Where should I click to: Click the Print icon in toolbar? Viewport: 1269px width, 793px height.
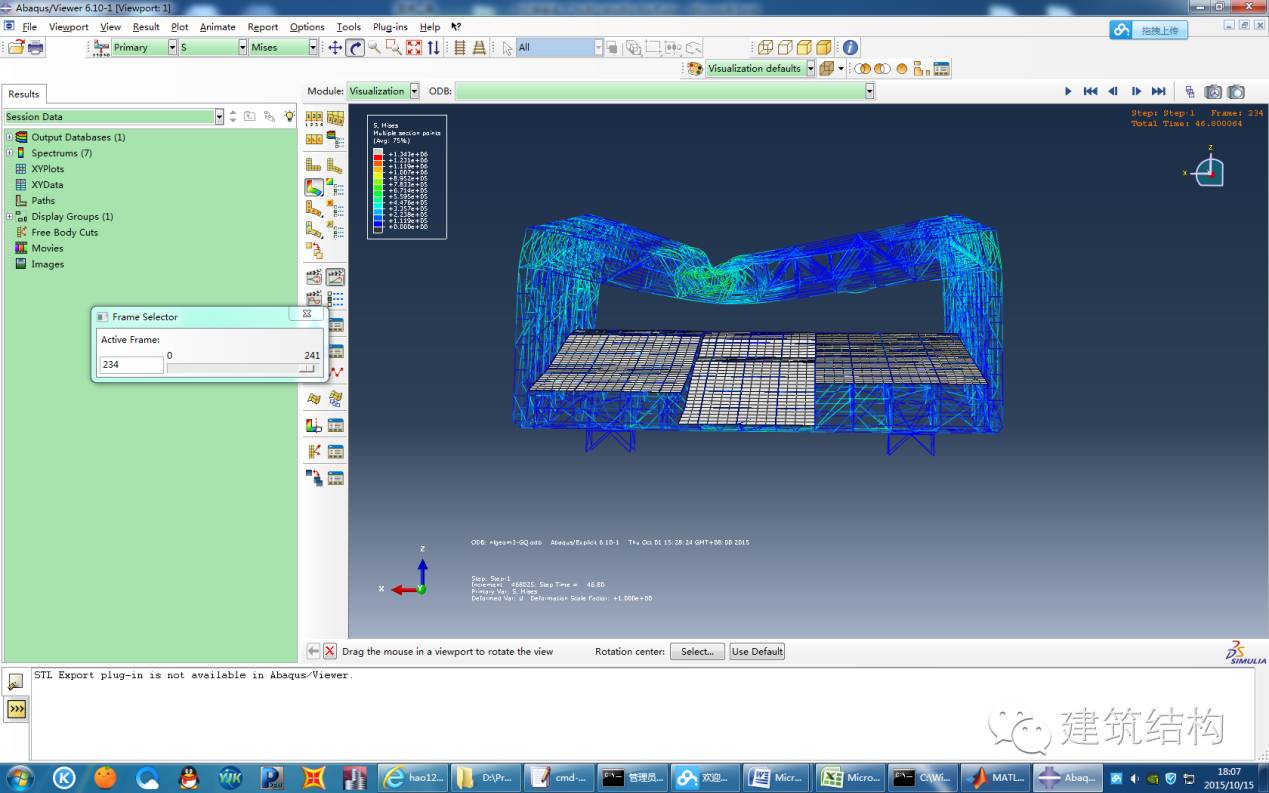point(36,47)
